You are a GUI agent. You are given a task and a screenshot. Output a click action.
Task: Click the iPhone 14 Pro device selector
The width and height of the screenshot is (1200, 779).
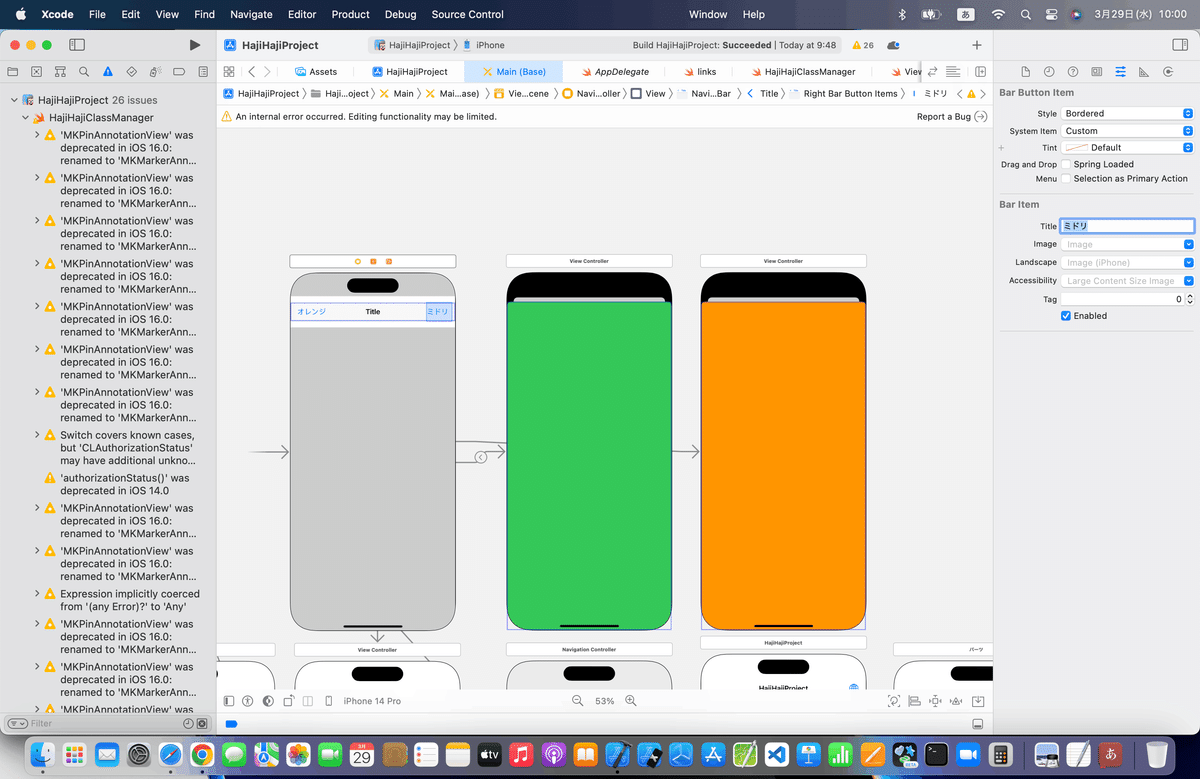click(372, 701)
